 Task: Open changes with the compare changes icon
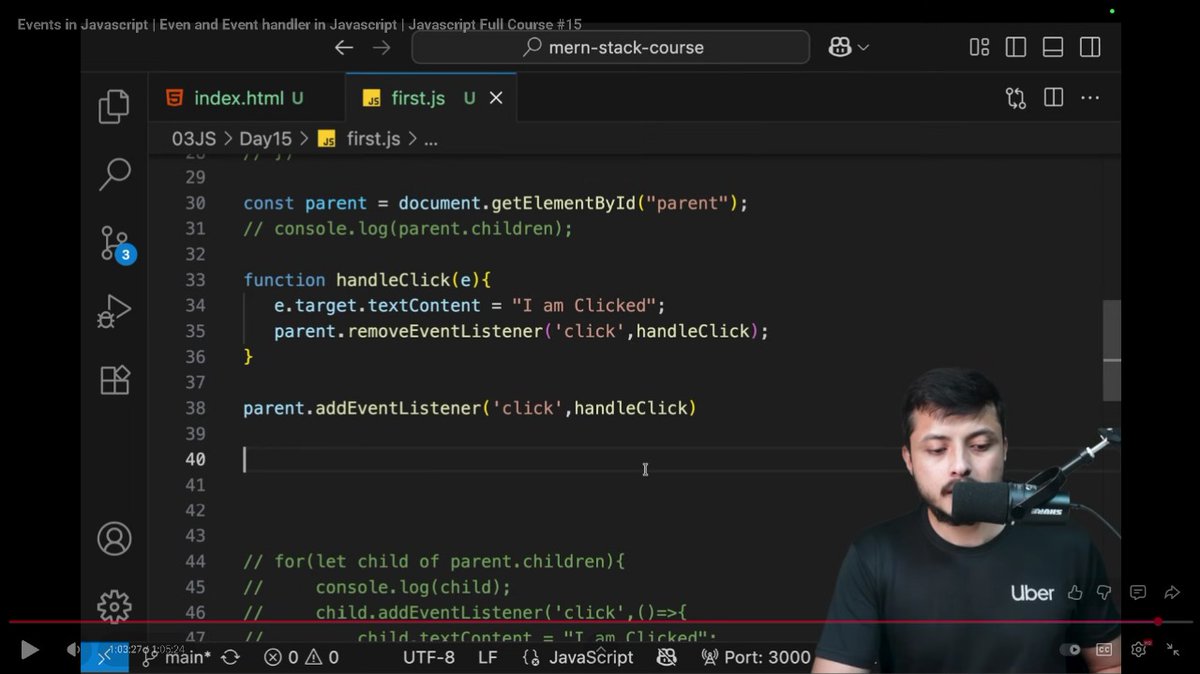click(1014, 97)
